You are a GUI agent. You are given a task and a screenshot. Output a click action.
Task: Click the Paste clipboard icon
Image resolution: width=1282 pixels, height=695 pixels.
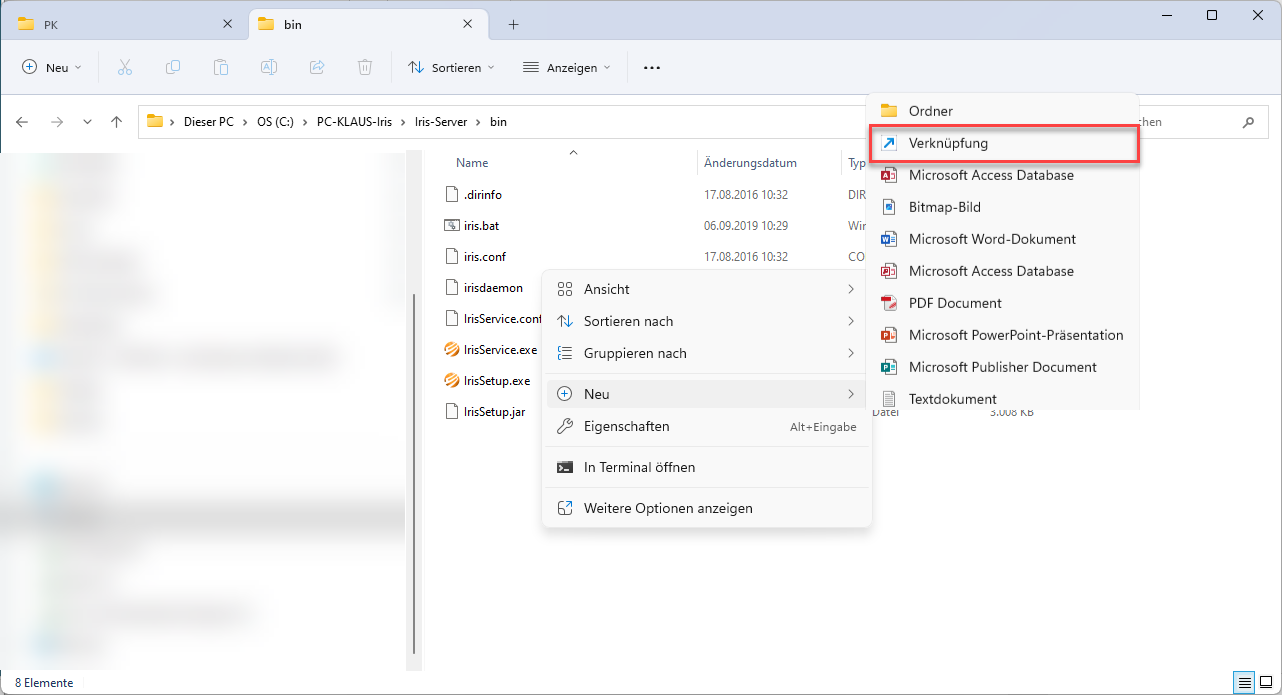[x=221, y=67]
